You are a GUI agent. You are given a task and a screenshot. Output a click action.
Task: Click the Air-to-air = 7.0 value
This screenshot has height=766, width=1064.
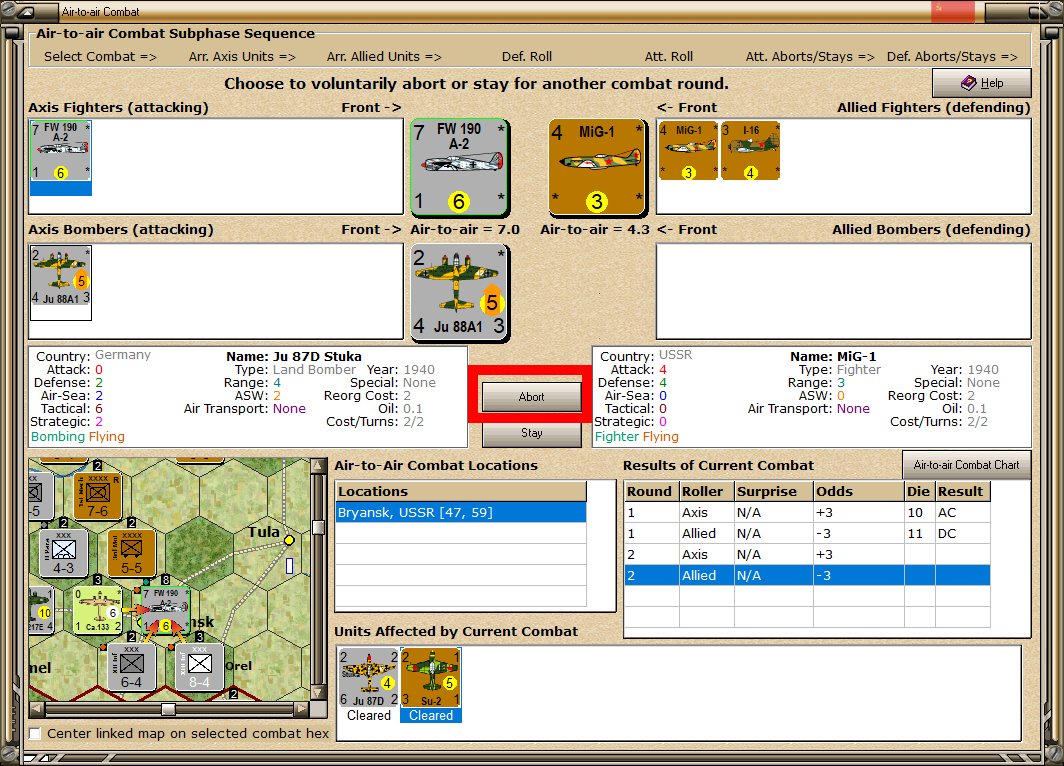[465, 229]
